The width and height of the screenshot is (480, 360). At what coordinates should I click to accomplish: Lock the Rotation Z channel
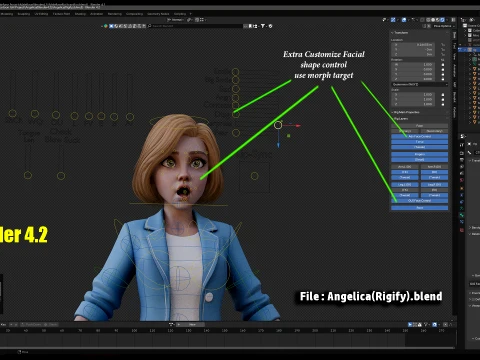pyautogui.click(x=443, y=79)
